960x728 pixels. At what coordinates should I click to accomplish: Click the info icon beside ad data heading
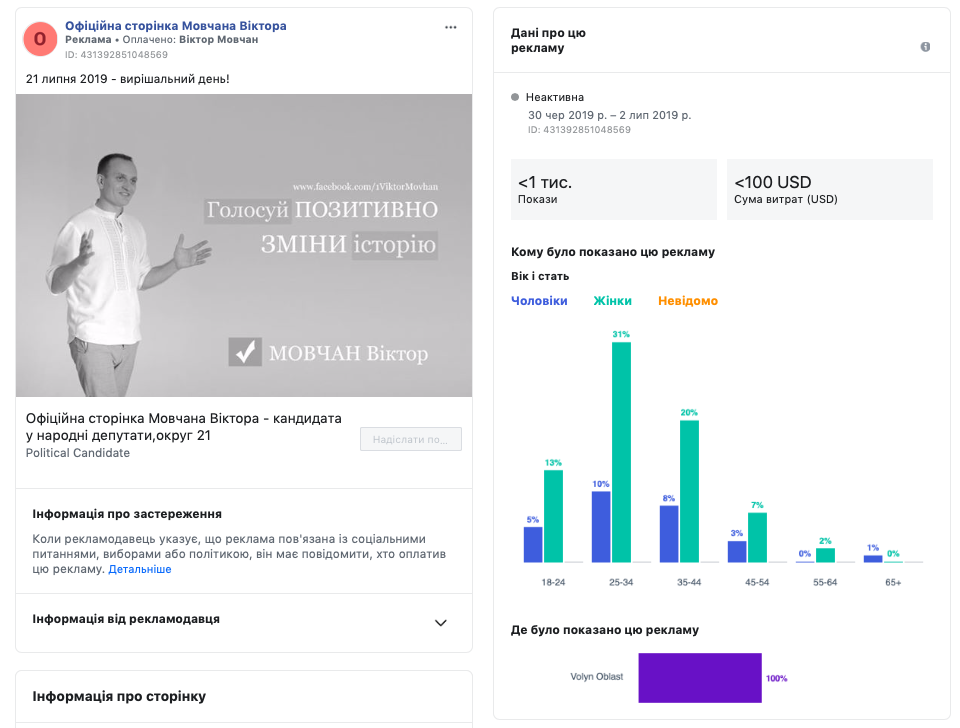click(x=925, y=47)
